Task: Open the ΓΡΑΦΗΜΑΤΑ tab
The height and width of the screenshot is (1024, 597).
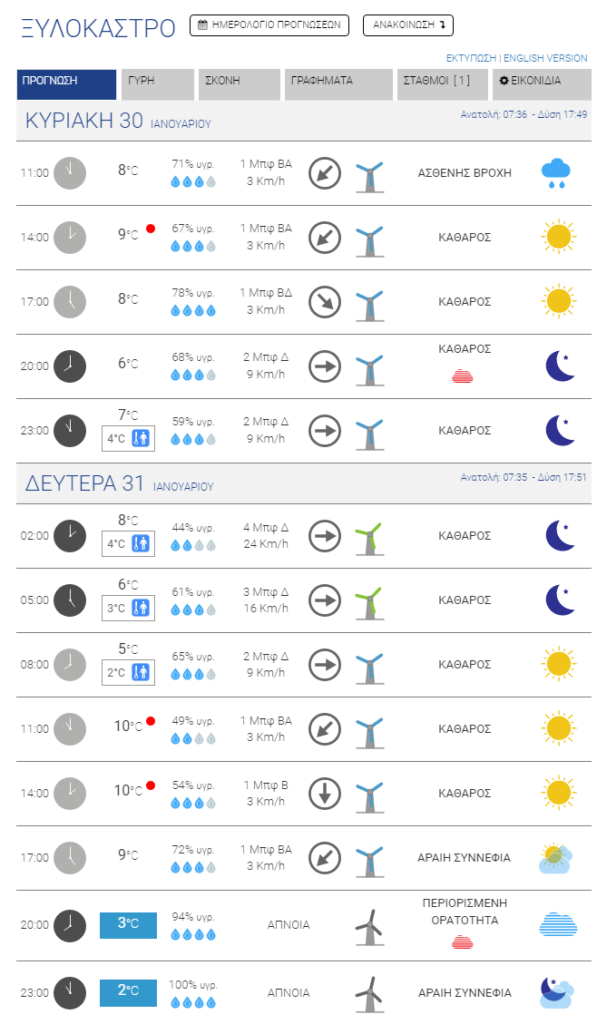Action: click(x=338, y=84)
